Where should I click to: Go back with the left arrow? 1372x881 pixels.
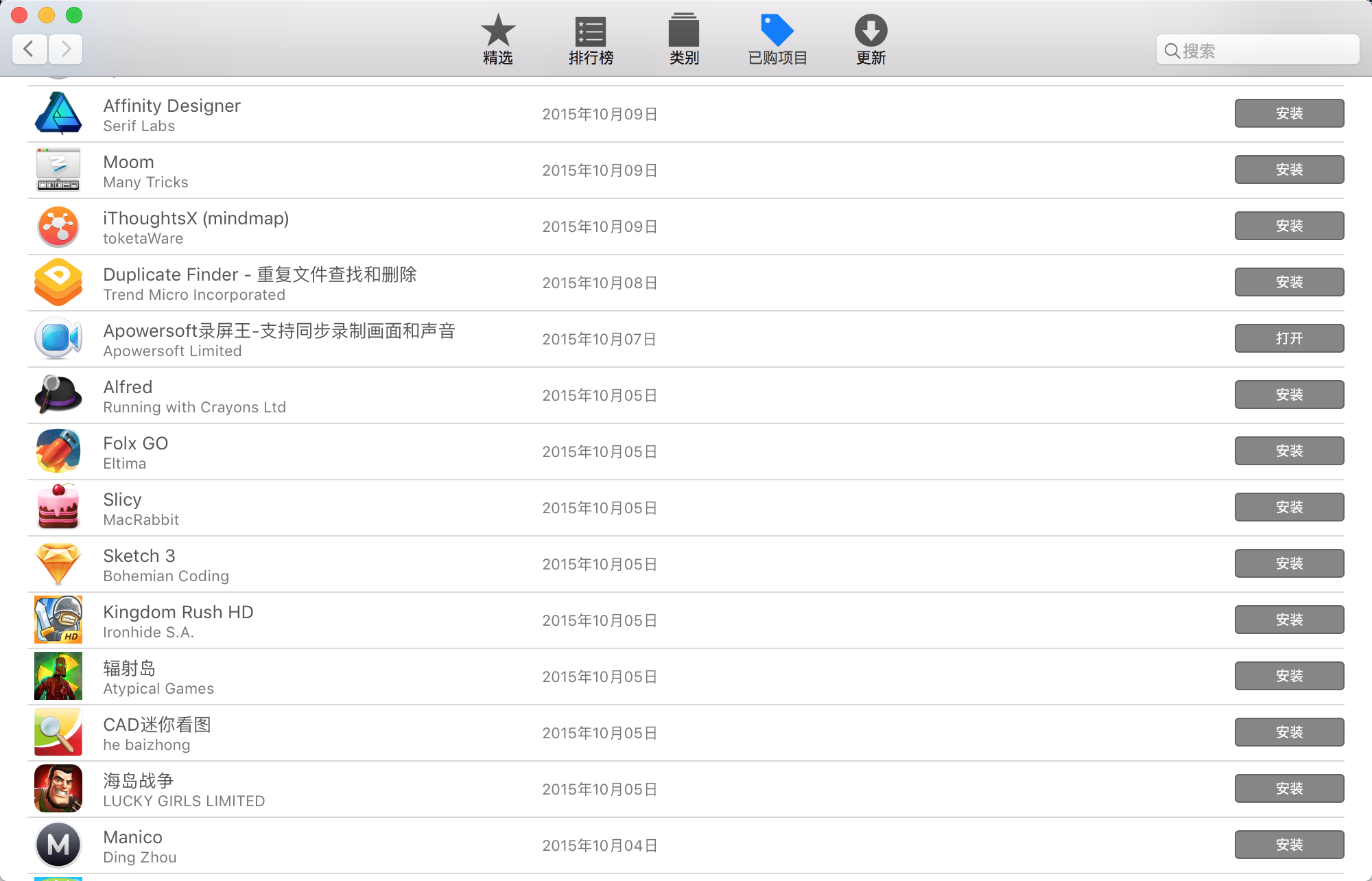29,49
